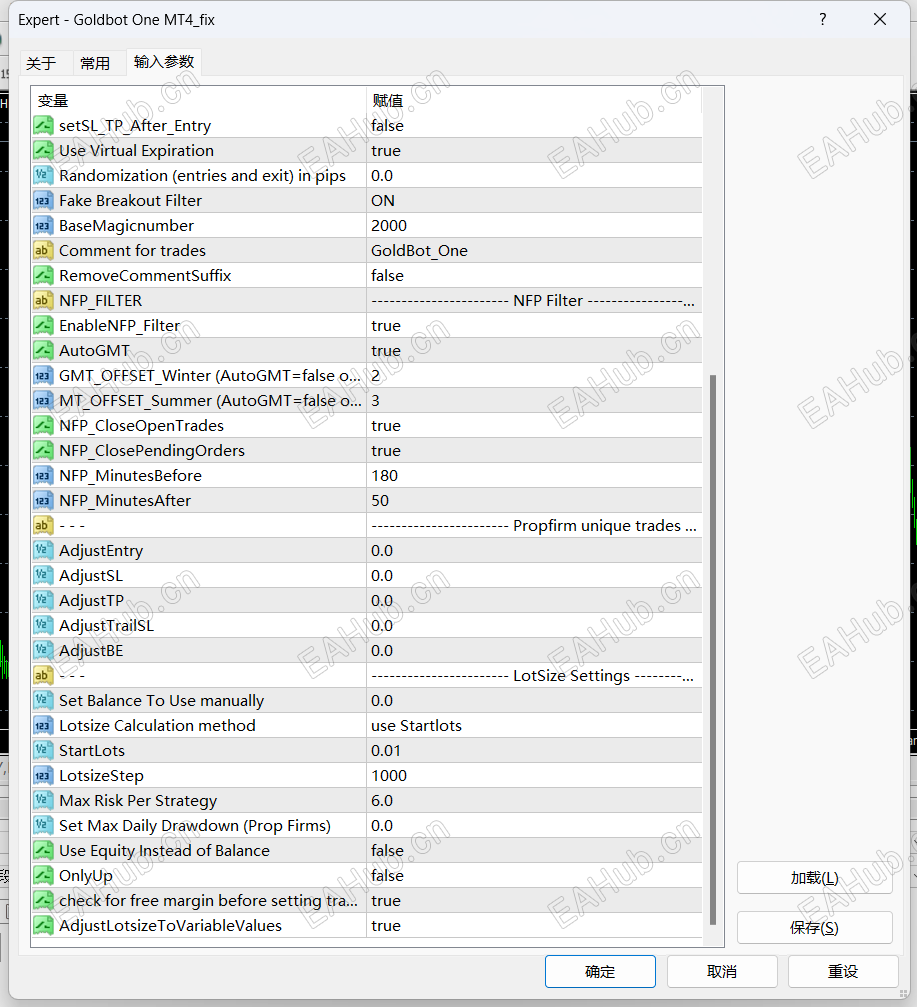The height and width of the screenshot is (1007, 917).
Task: Open the use Startlots value dropdown
Action: pos(534,726)
